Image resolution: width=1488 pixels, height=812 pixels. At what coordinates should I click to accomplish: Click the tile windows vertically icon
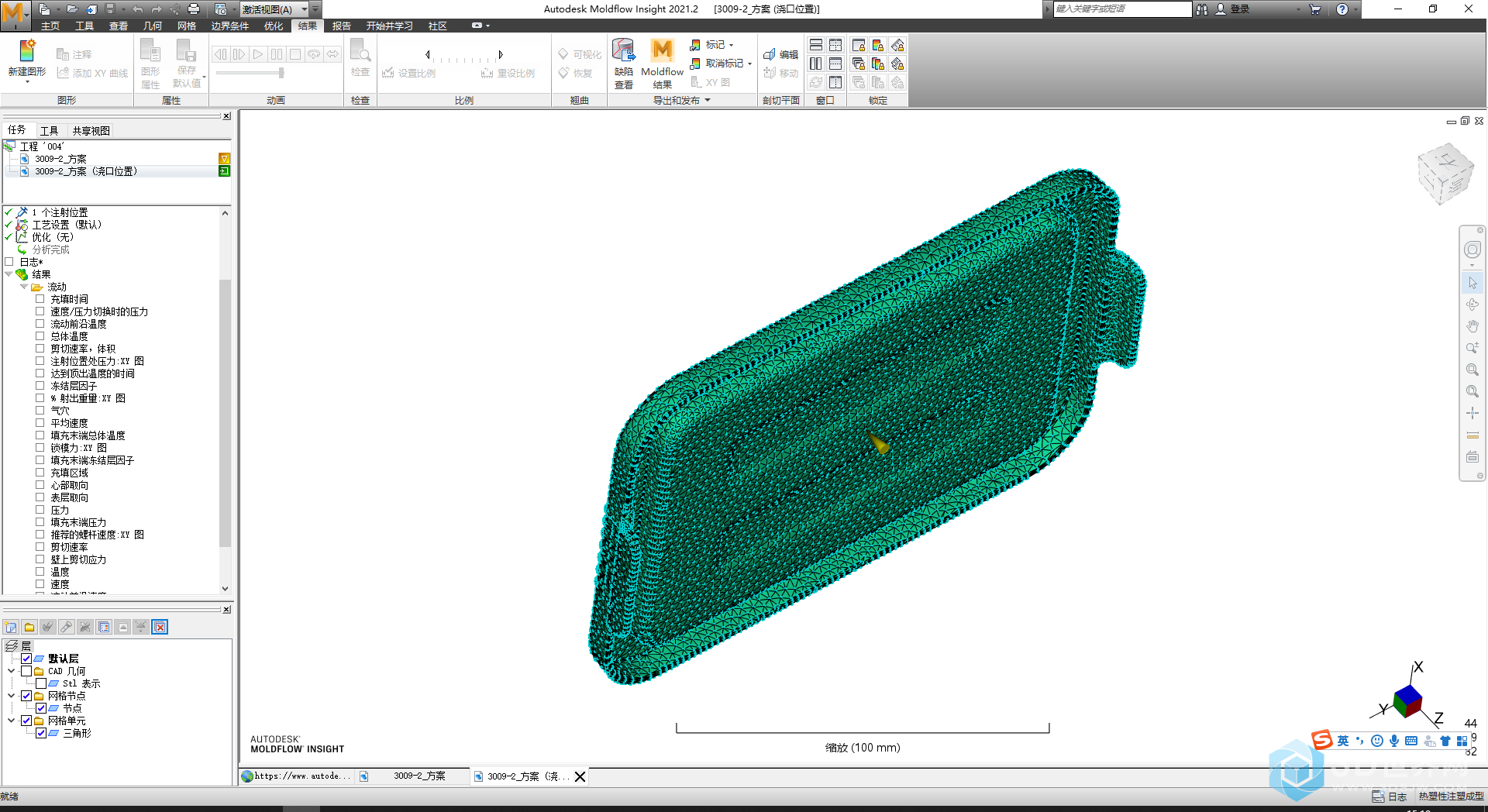(x=816, y=64)
